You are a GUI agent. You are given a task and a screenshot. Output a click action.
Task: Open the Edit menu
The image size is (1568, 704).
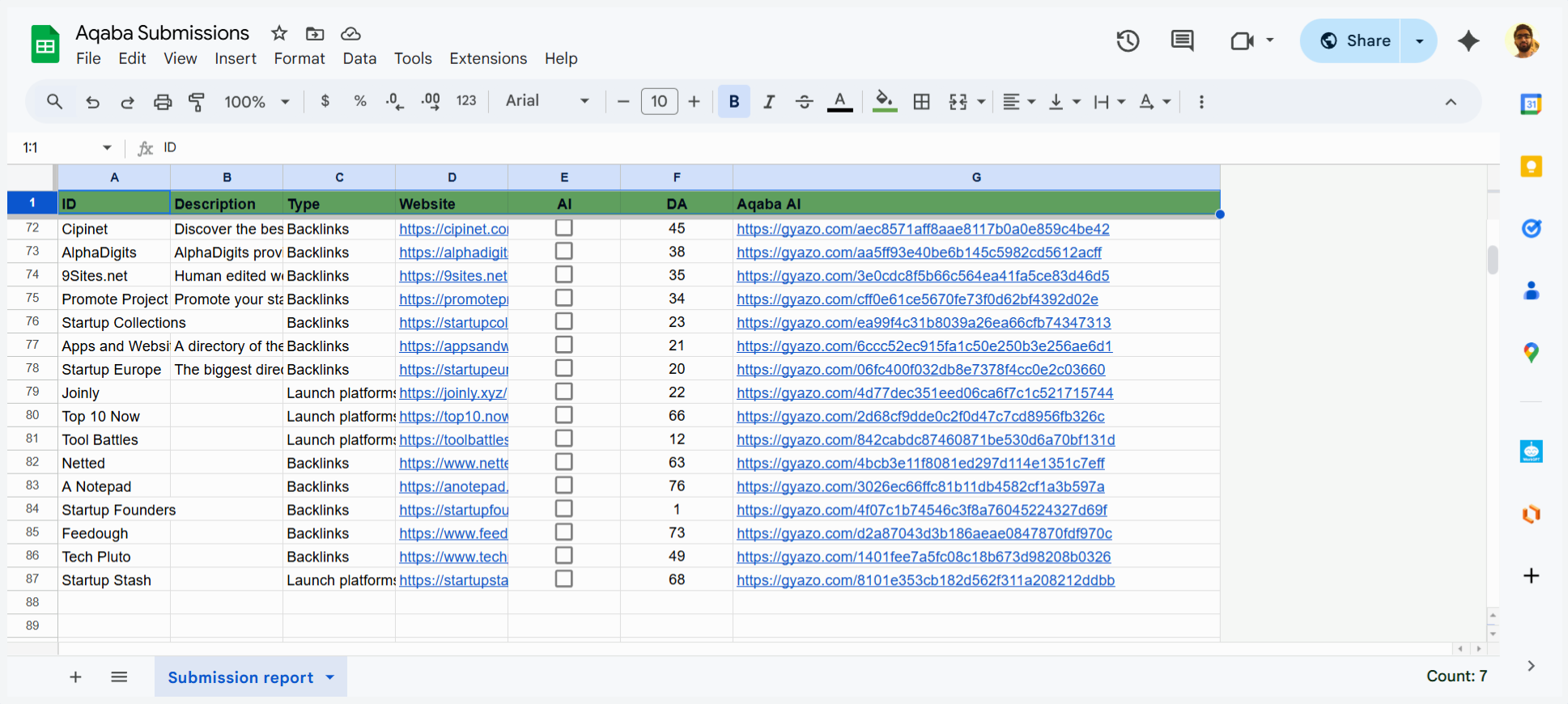[x=132, y=59]
